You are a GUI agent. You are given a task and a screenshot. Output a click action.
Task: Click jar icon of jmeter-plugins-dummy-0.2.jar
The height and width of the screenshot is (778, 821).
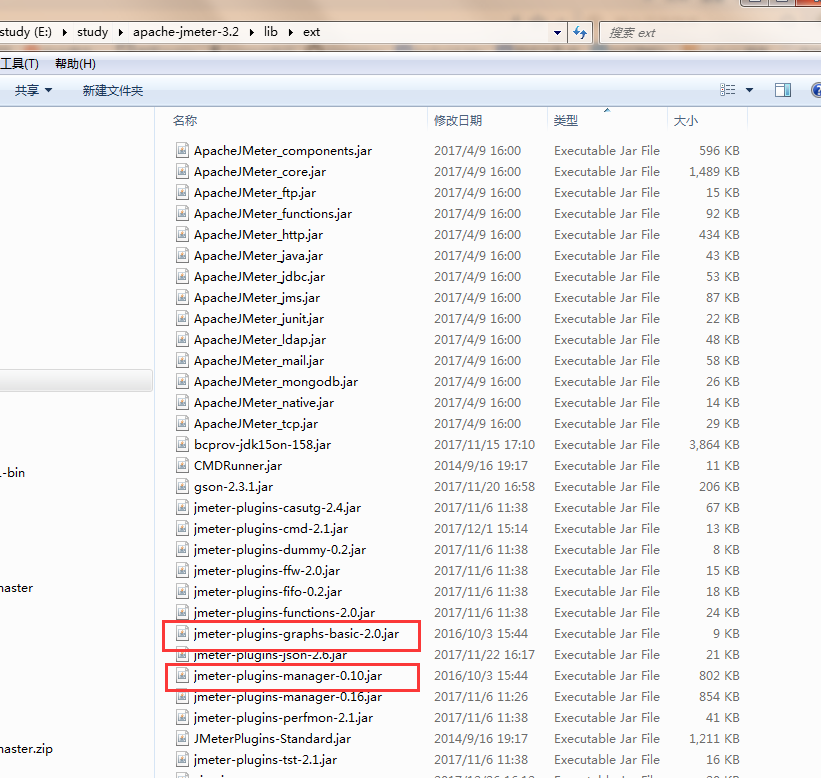(x=182, y=549)
